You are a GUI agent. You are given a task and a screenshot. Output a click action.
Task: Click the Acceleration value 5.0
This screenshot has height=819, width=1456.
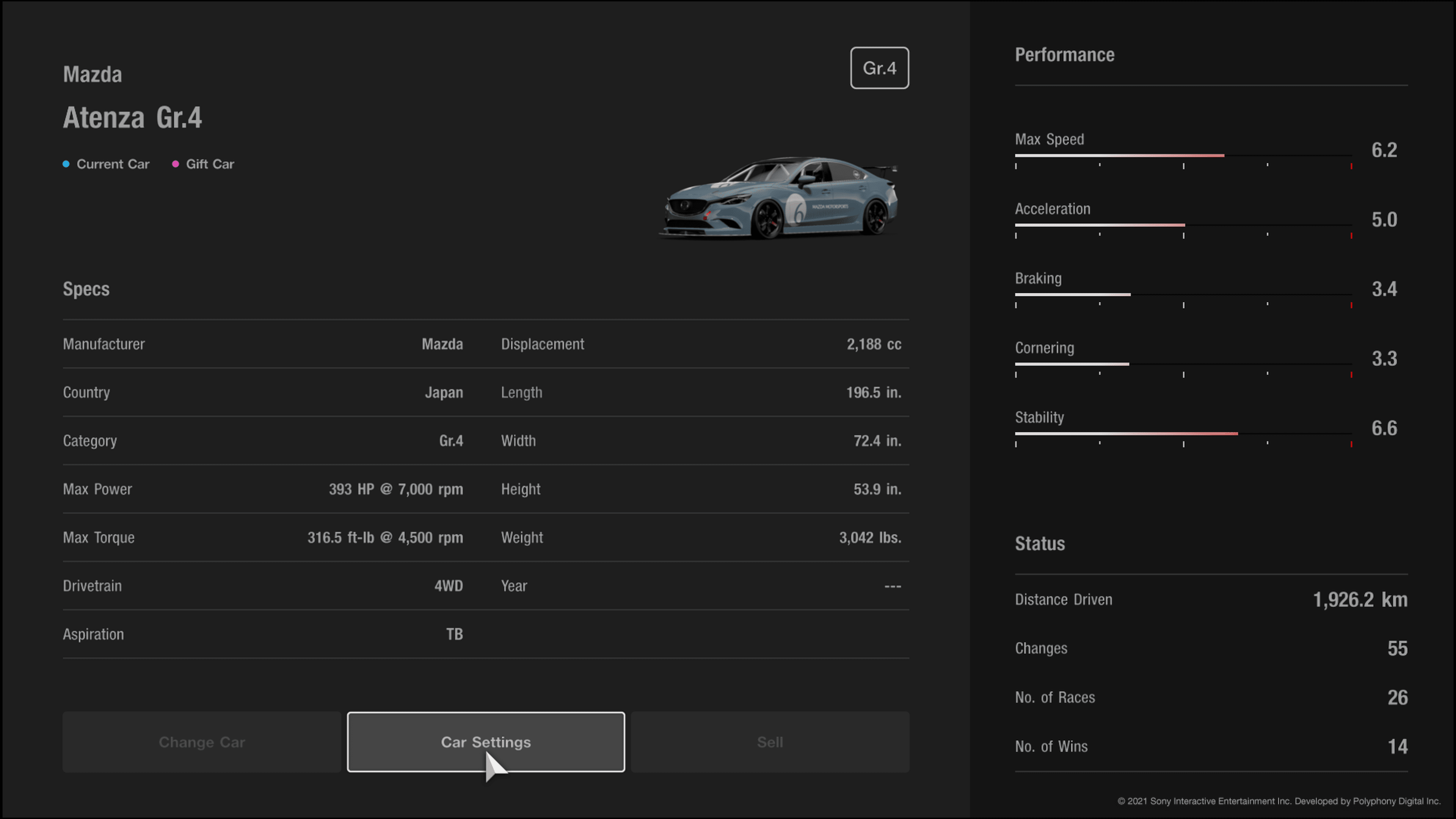pos(1384,220)
